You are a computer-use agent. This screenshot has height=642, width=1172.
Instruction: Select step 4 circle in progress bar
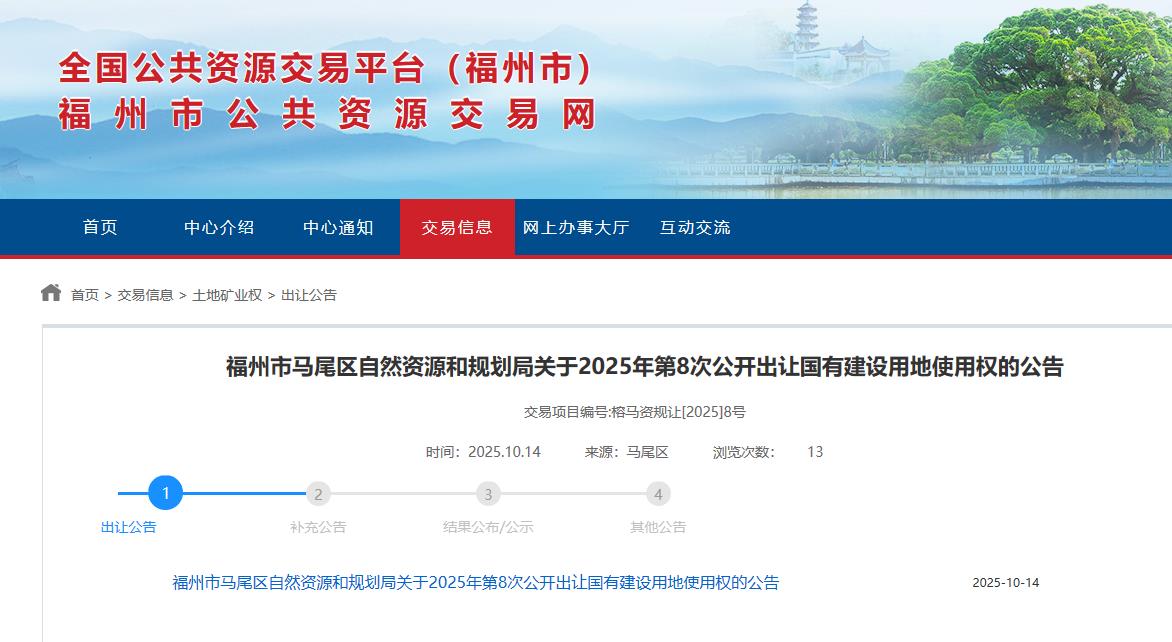pyautogui.click(x=658, y=494)
